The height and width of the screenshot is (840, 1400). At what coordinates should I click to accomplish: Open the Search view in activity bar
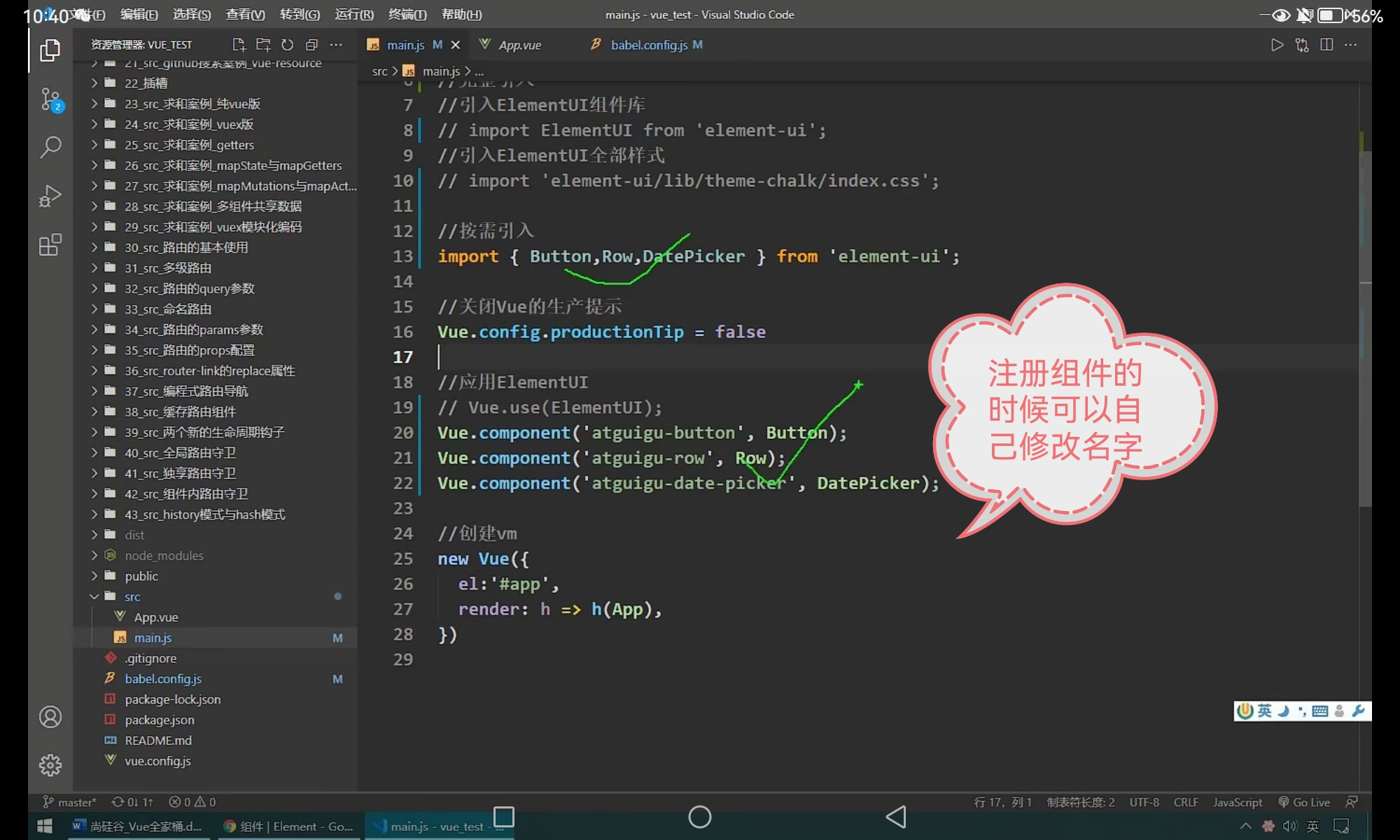[x=50, y=147]
